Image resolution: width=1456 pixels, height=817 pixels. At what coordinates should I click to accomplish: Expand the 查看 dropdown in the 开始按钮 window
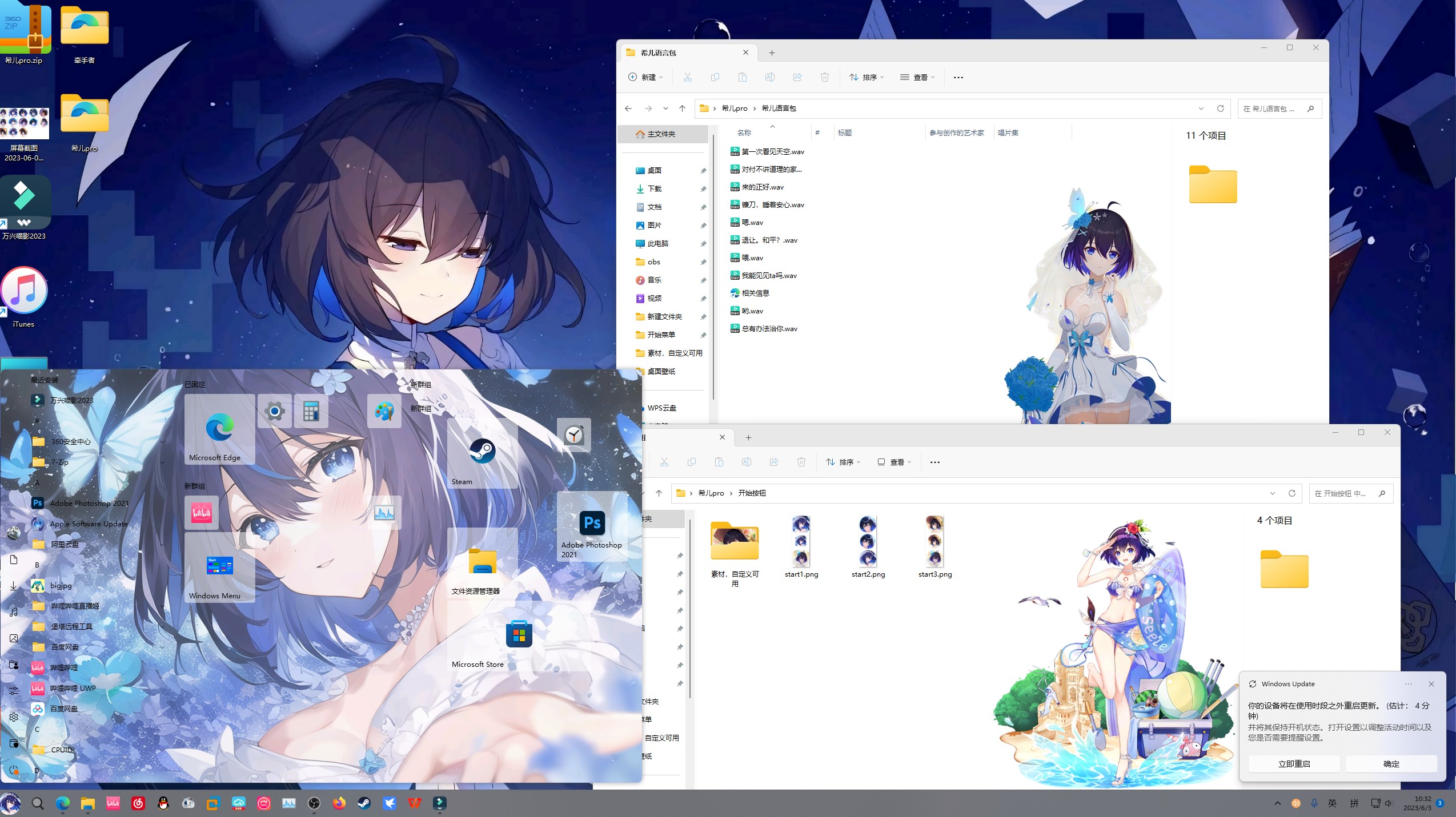[894, 462]
